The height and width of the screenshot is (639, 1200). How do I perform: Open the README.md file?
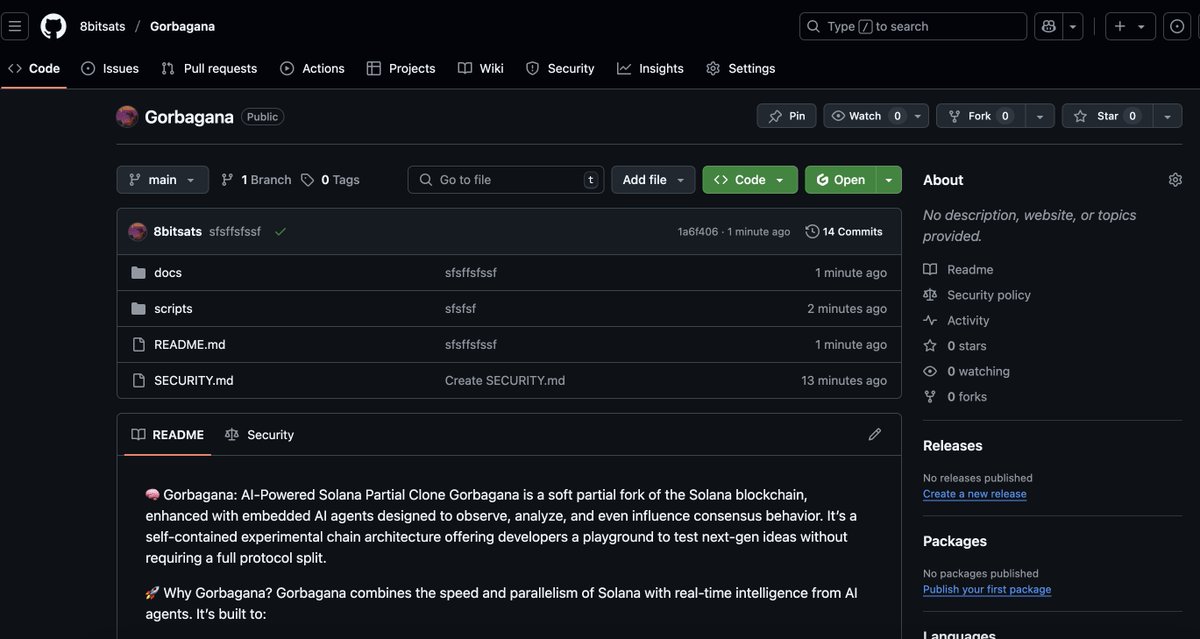190,345
